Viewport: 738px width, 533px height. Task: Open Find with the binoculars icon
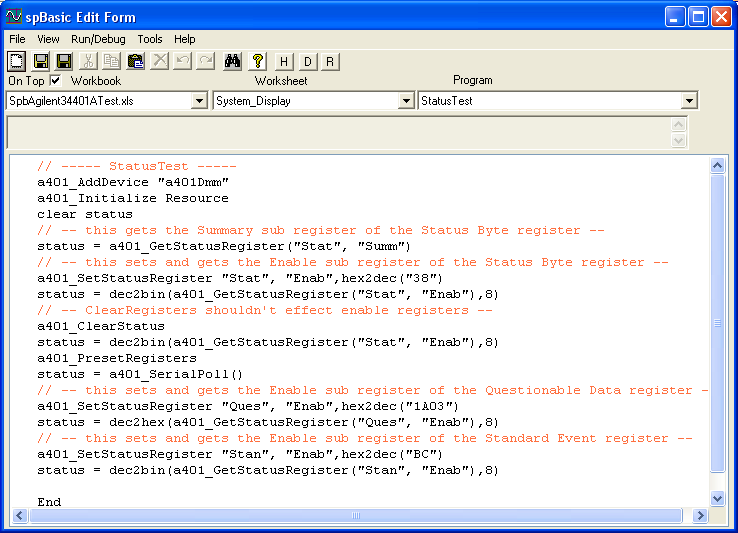(233, 61)
